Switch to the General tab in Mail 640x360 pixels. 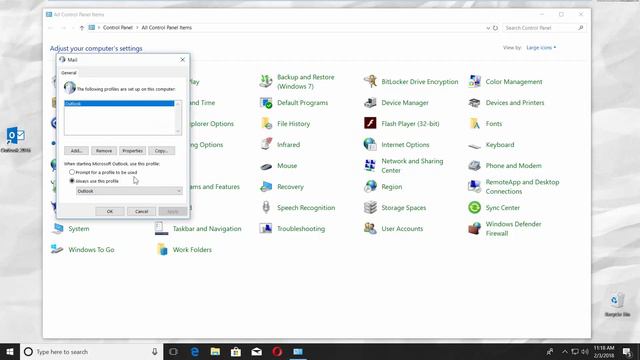click(x=69, y=73)
